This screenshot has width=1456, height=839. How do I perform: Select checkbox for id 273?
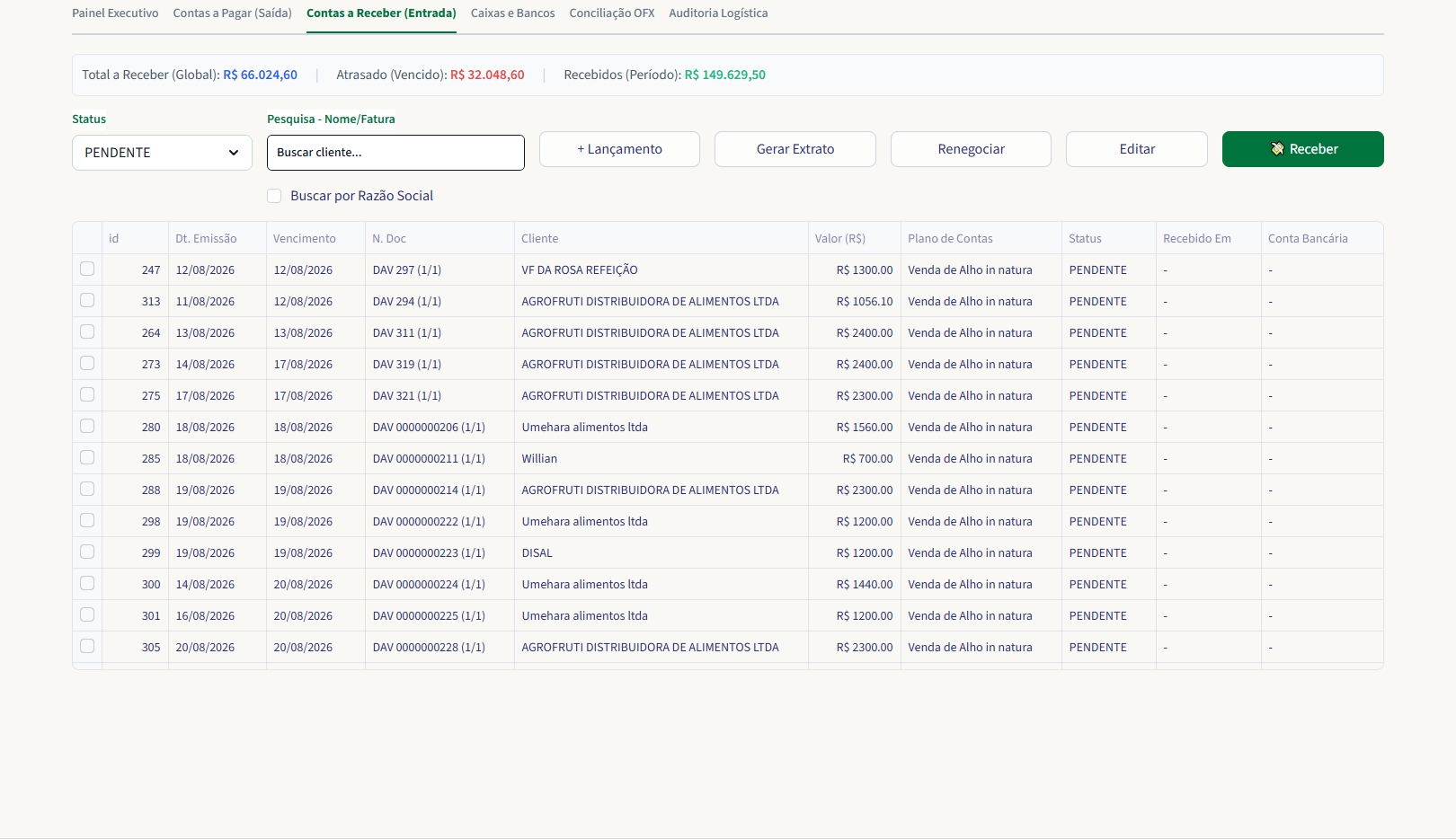[87, 363]
